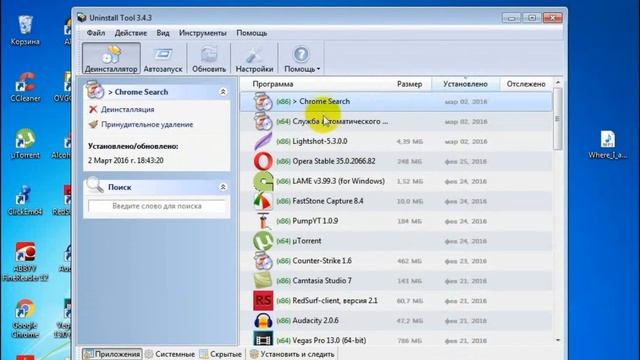Click the vertical scrollbar thumb

pyautogui.click(x=558, y=119)
